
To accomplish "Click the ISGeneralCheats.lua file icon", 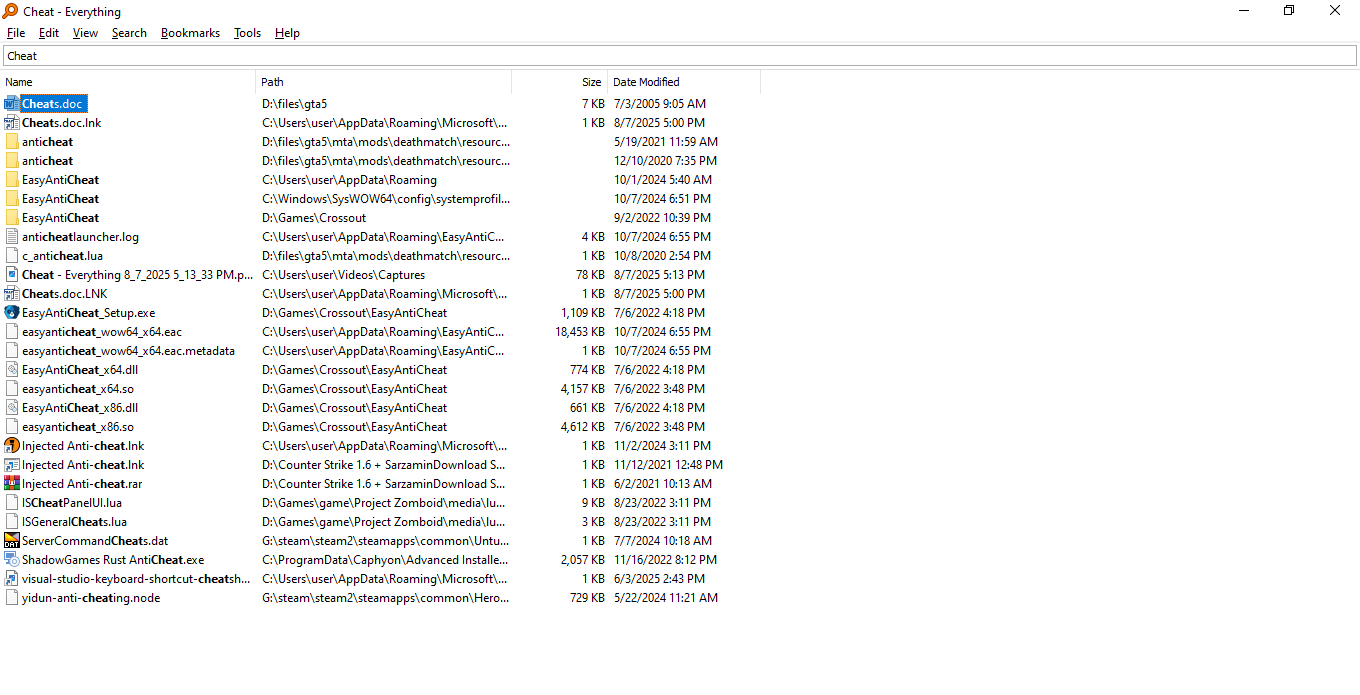I will coord(12,522).
